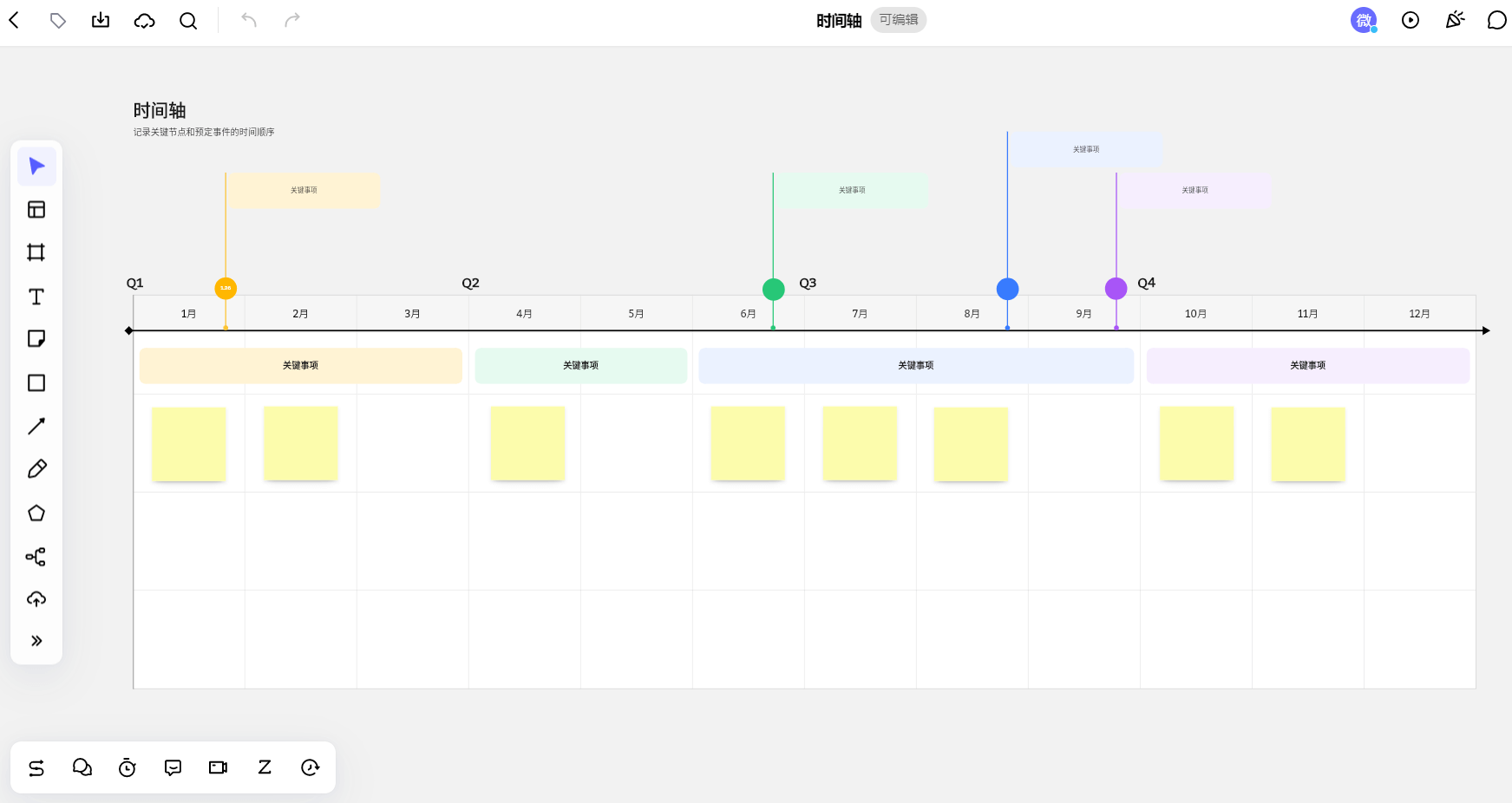Select the blue Q3 关键事项 bar

point(916,365)
